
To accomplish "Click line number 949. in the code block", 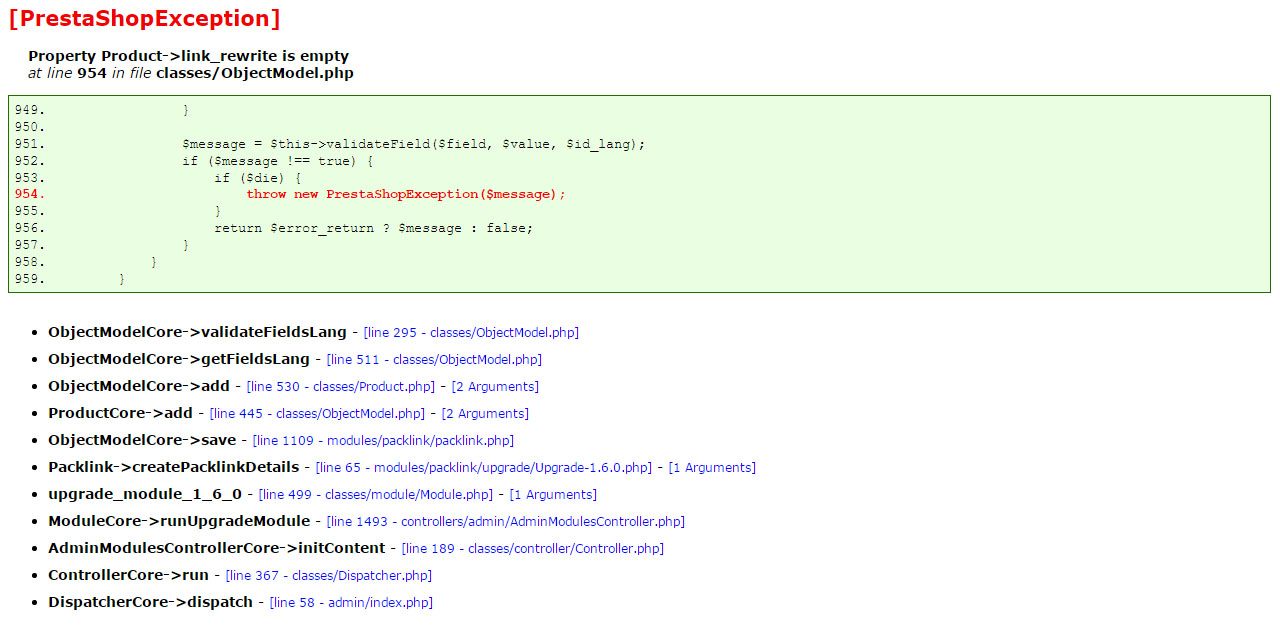I will click(30, 110).
